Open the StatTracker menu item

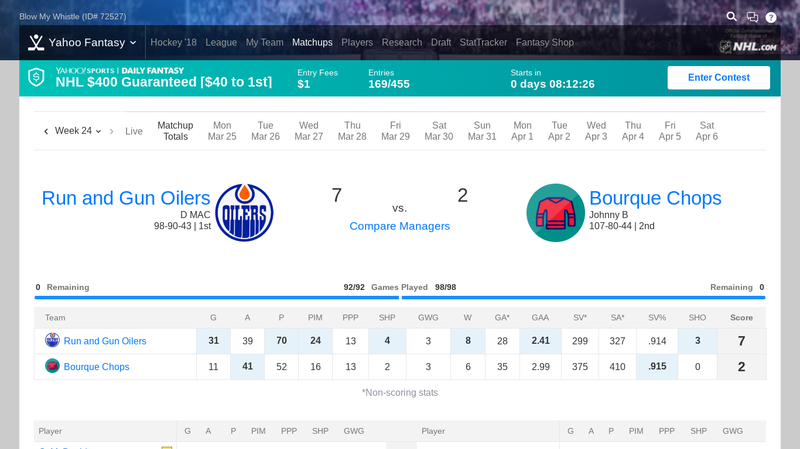point(483,42)
